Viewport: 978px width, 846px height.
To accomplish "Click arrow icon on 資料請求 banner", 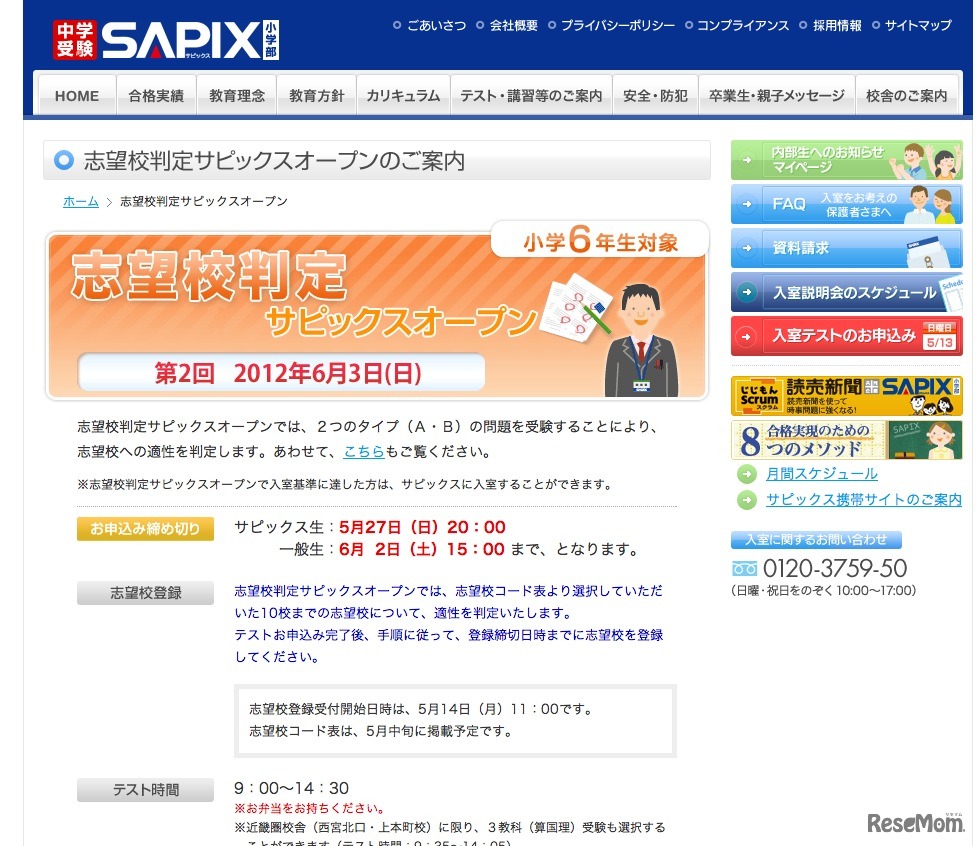I will tap(747, 248).
